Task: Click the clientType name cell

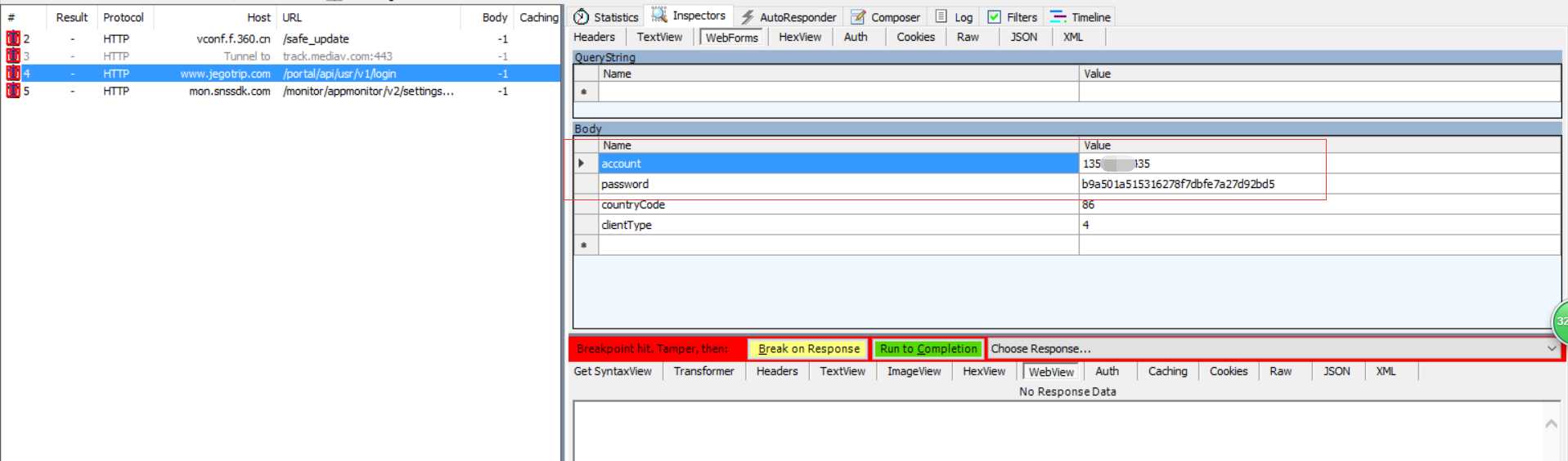Action: [x=838, y=225]
